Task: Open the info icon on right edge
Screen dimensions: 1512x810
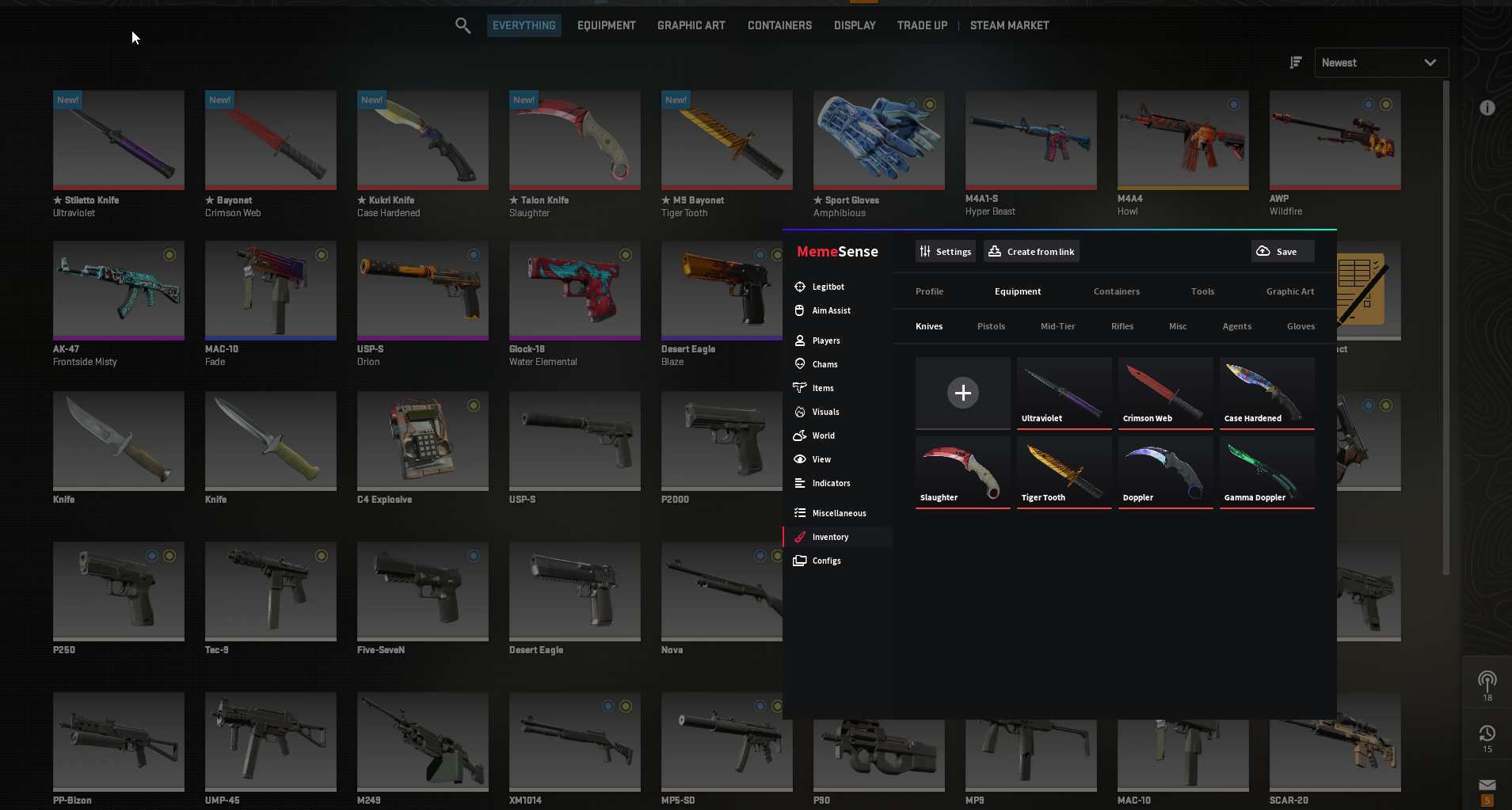Action: (1487, 108)
